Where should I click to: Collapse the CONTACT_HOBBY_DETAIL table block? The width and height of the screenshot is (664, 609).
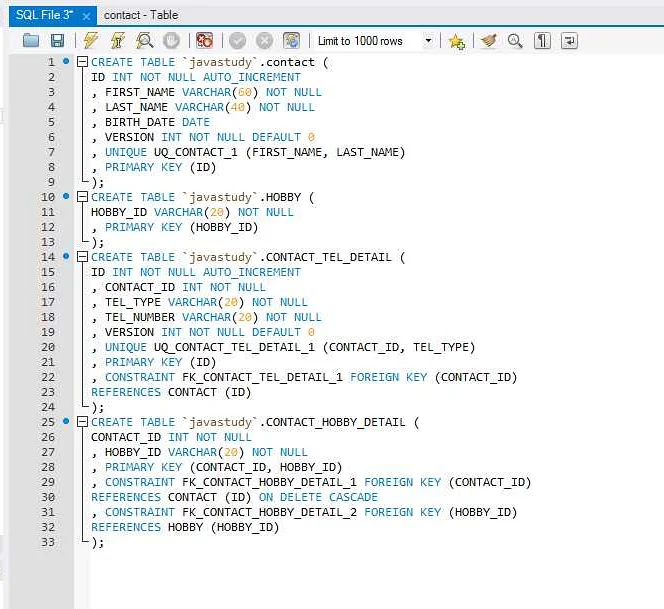coord(82,422)
